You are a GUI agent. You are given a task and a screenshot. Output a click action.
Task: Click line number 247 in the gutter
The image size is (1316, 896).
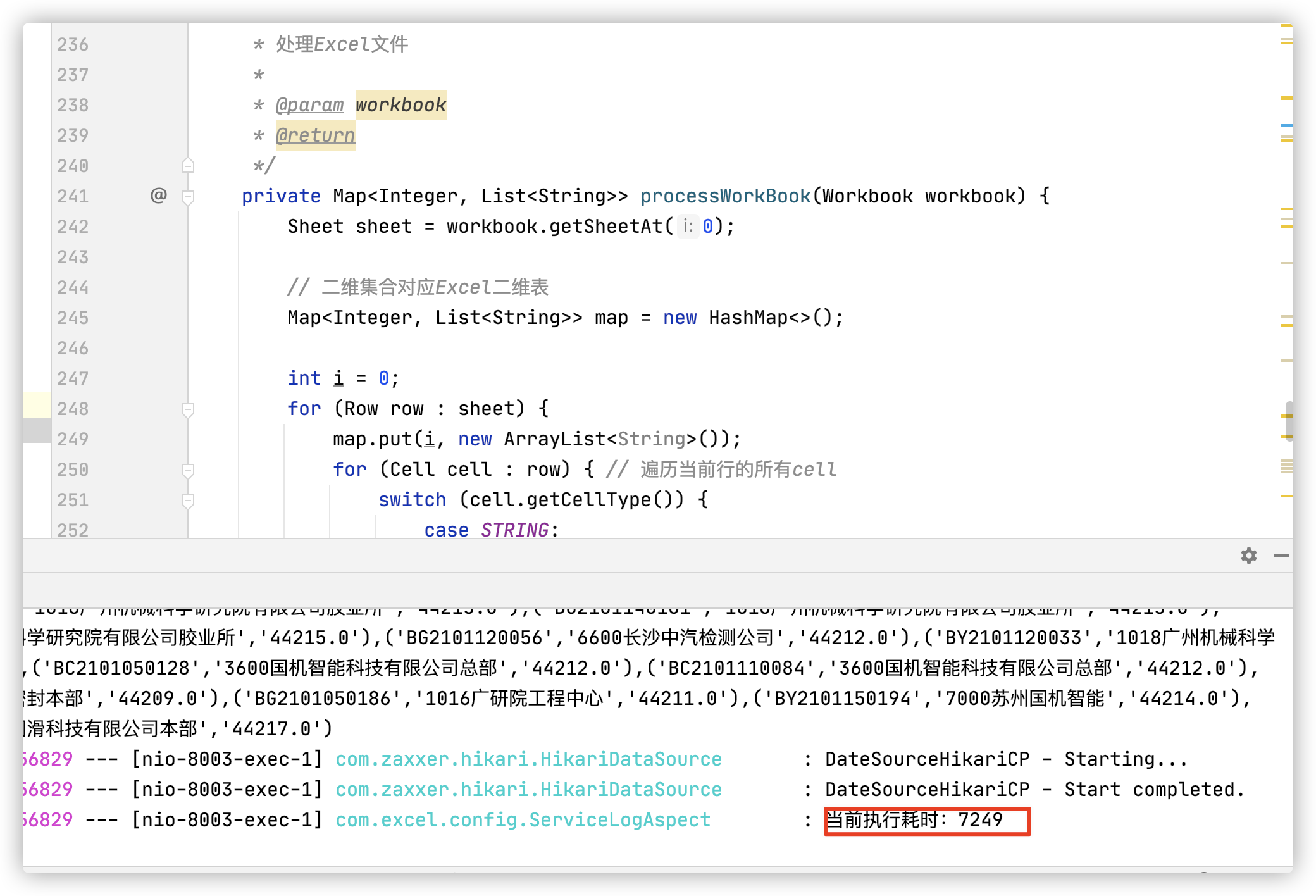pyautogui.click(x=73, y=378)
